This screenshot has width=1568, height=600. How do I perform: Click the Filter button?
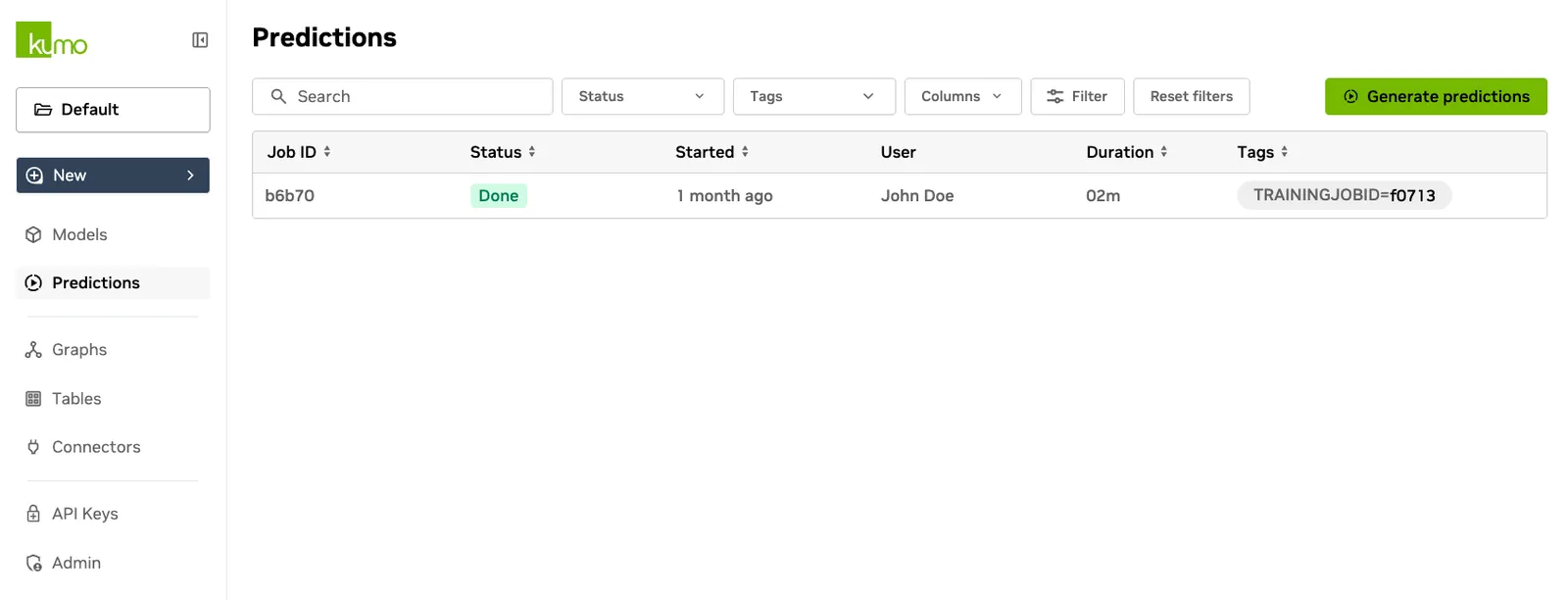coord(1077,96)
